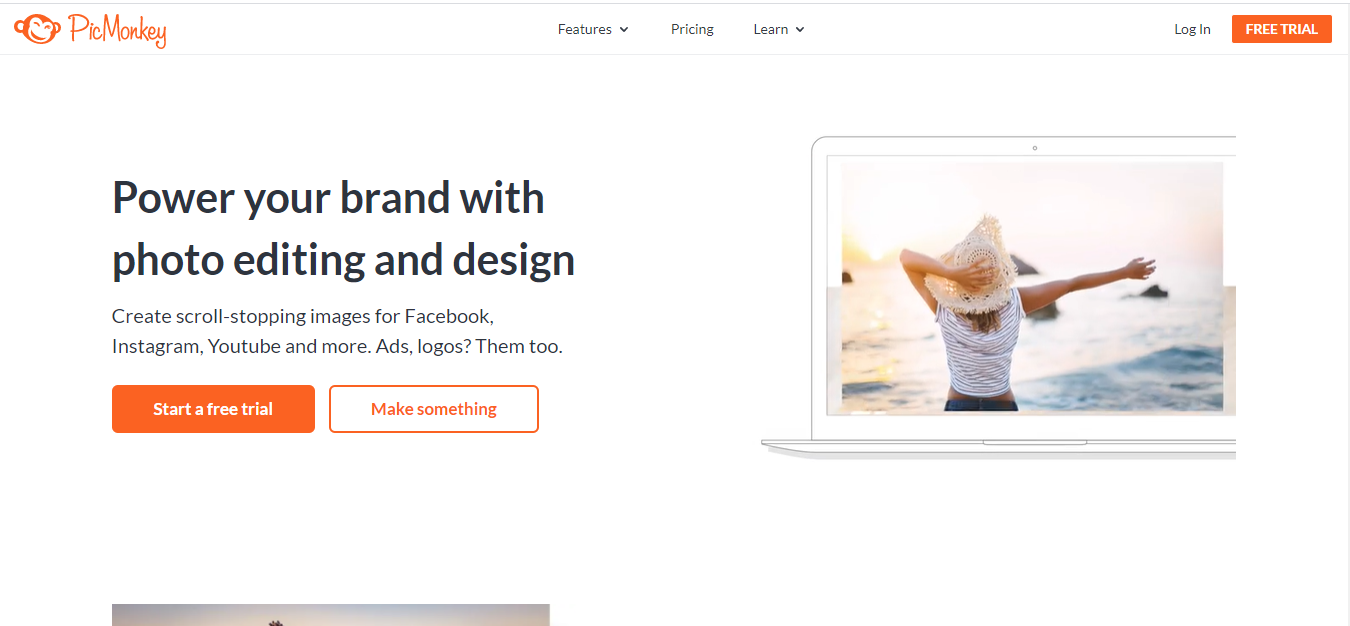This screenshot has width=1350, height=626.
Task: Click the partially visible image at page bottom
Action: pyautogui.click(x=331, y=615)
